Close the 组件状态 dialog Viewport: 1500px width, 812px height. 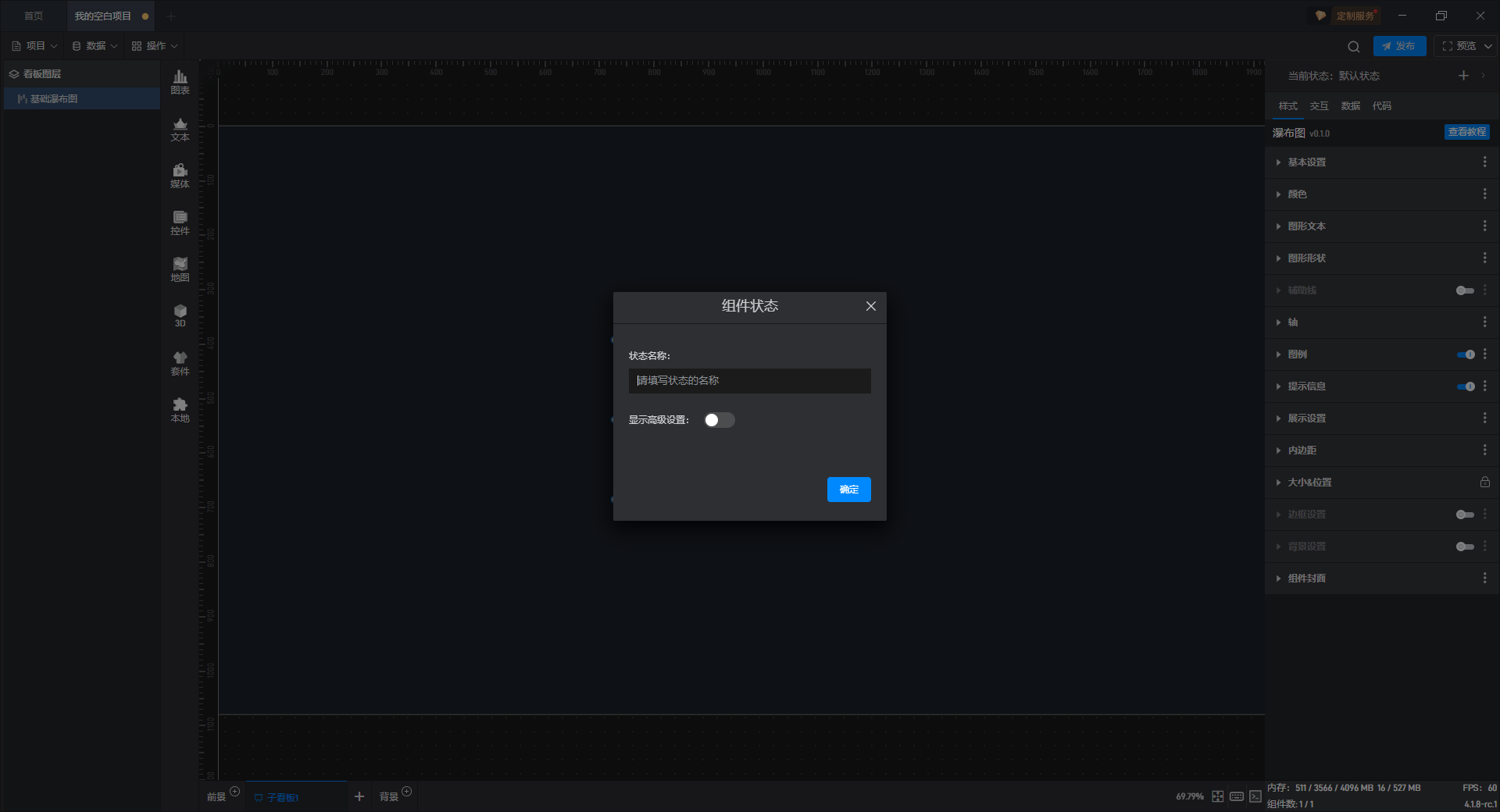[870, 306]
